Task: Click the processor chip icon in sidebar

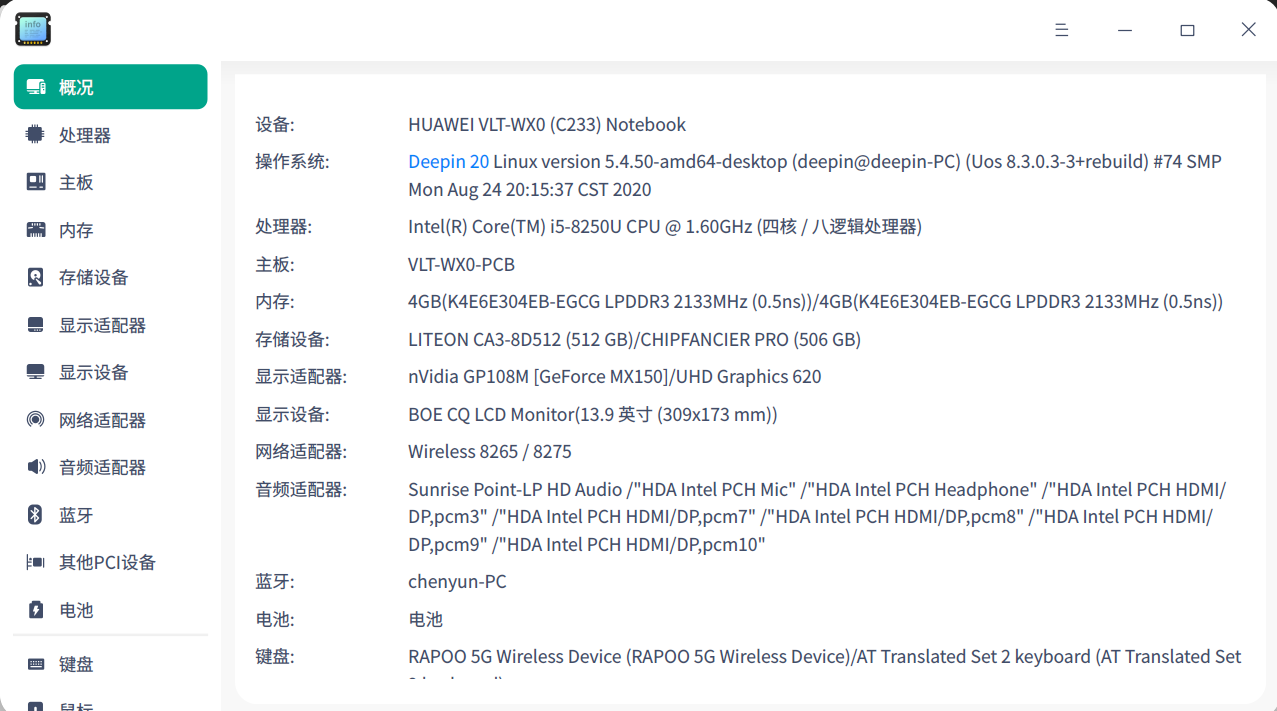Action: [36, 134]
